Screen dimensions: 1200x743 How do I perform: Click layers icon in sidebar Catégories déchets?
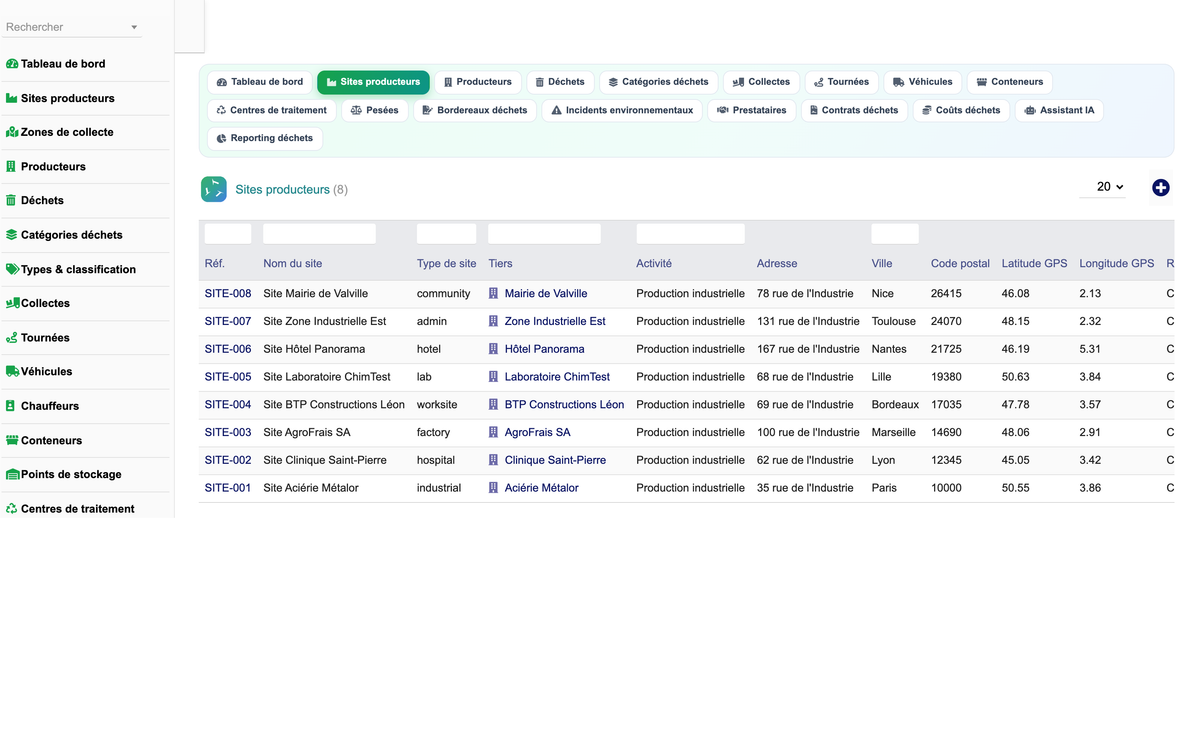pos(12,235)
